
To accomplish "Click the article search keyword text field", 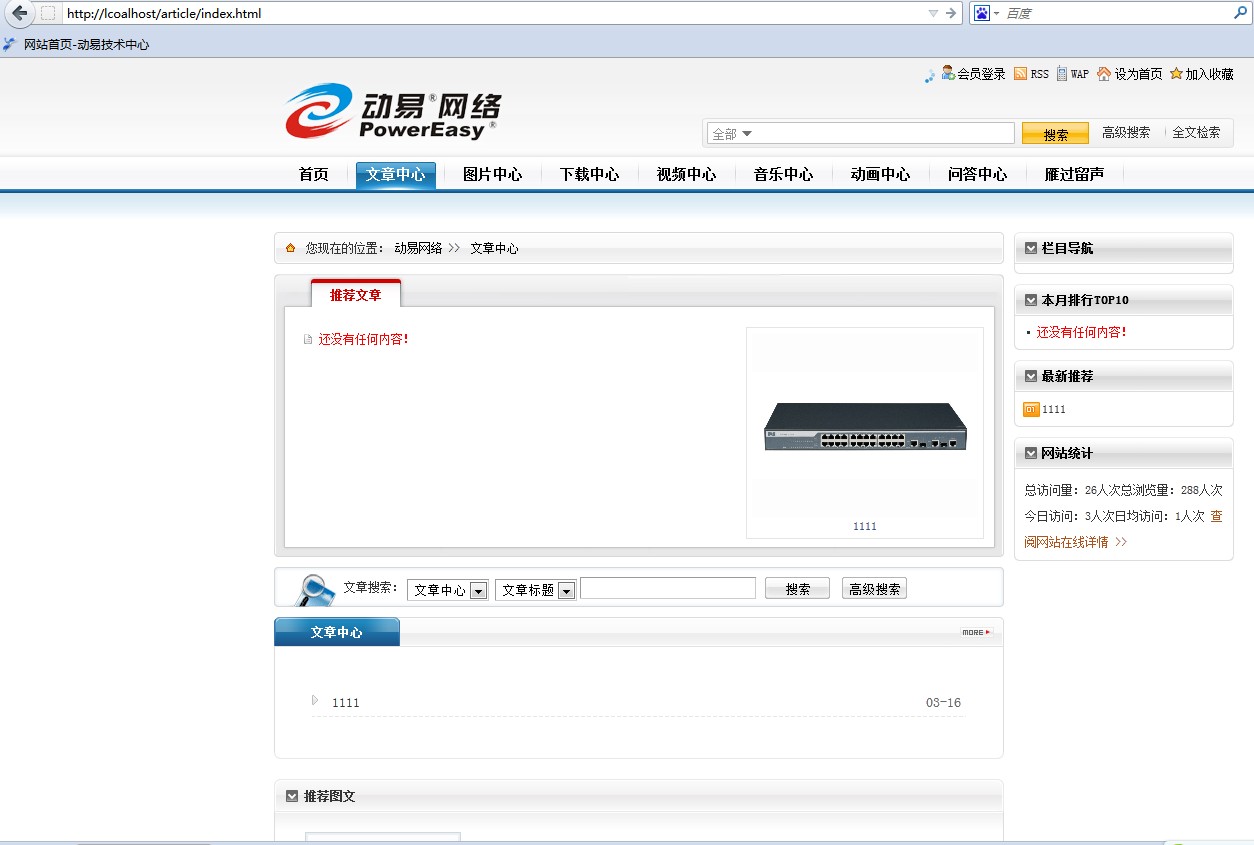I will (x=667, y=588).
